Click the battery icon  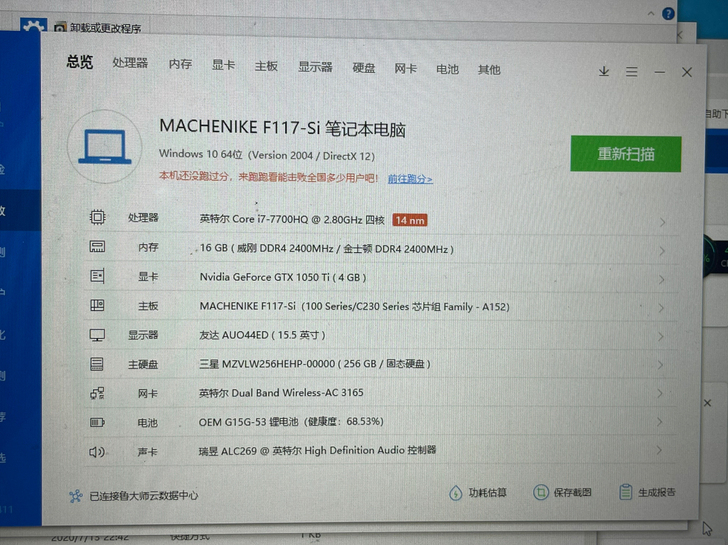(97, 422)
